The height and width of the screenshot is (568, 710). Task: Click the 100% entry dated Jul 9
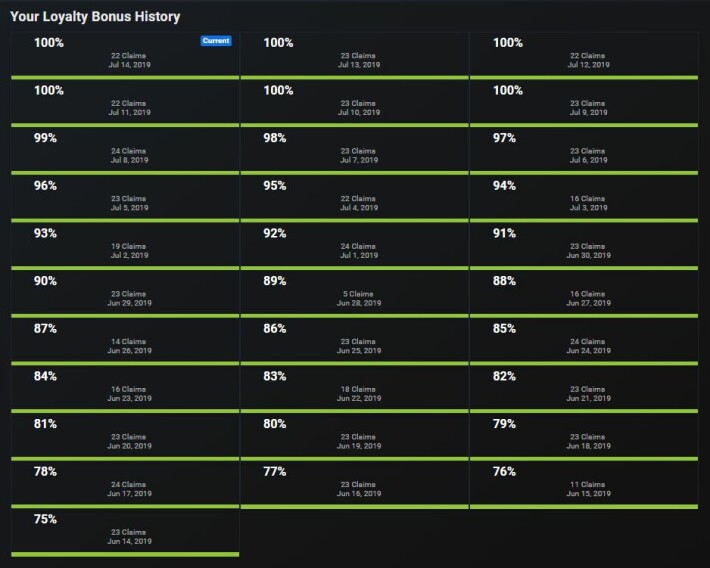tap(584, 103)
